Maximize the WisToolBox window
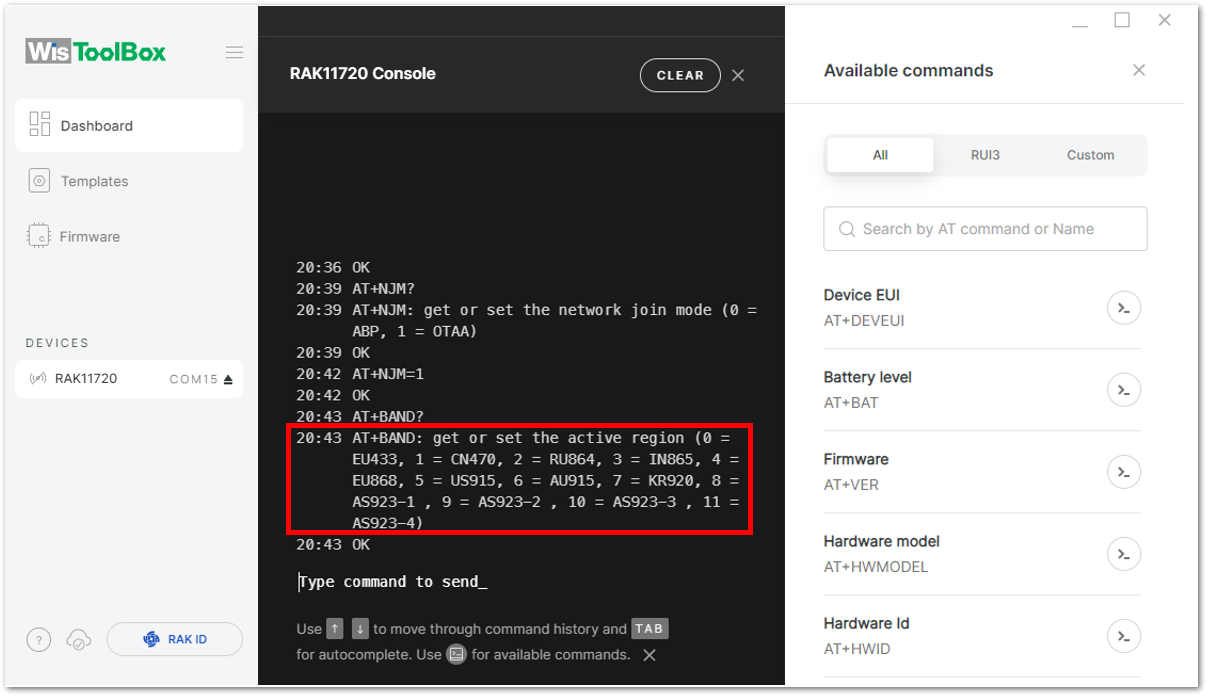 click(x=1122, y=20)
